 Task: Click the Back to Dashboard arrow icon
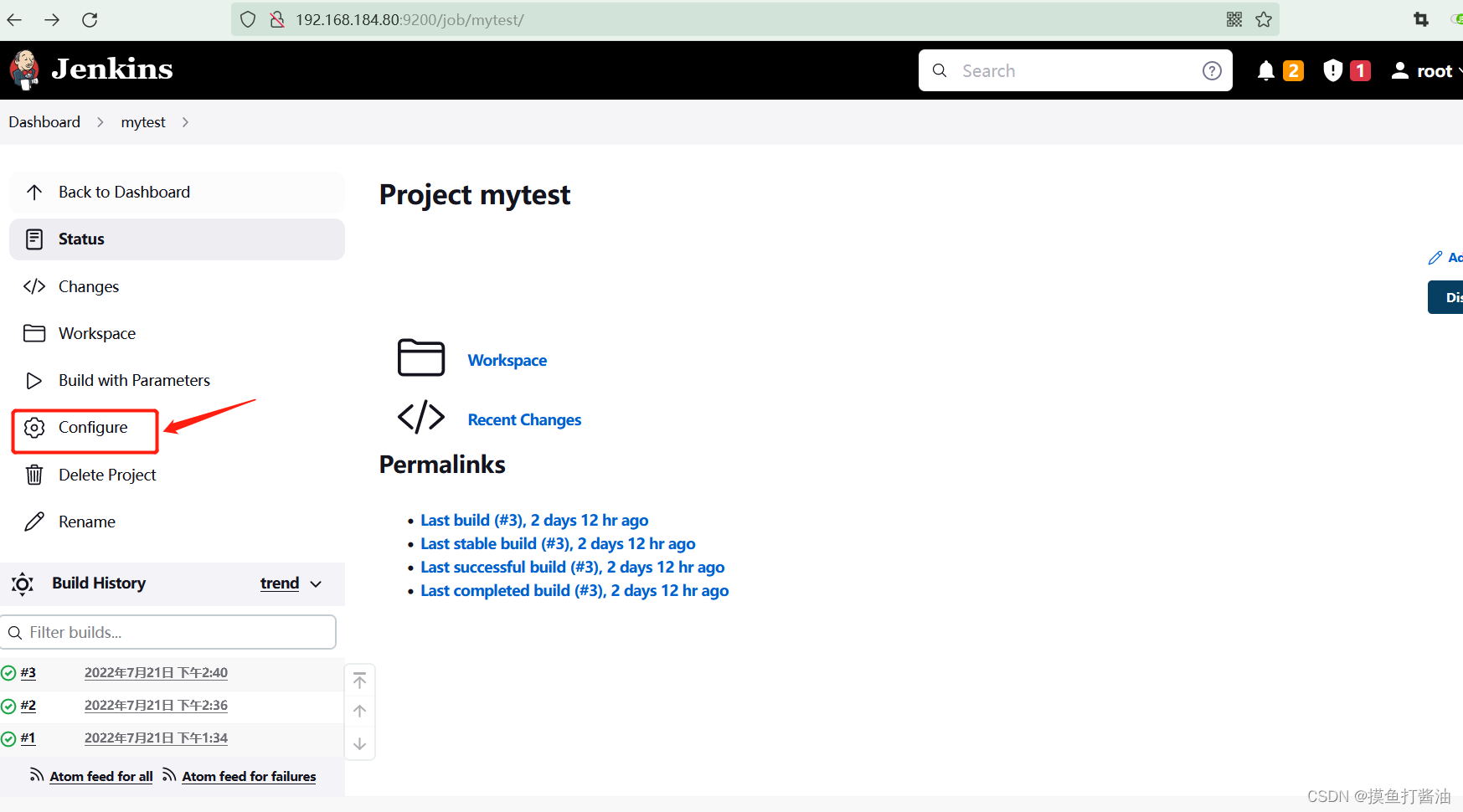[x=34, y=192]
